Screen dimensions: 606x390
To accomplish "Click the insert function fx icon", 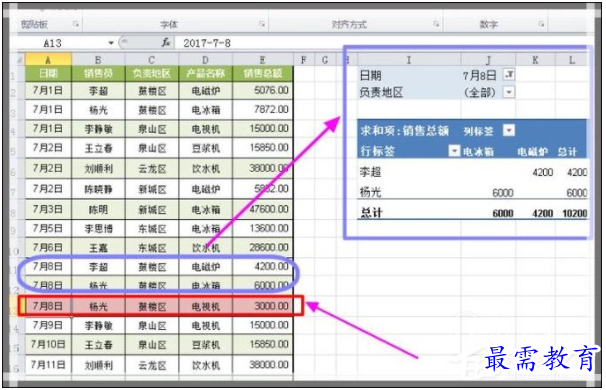I will pyautogui.click(x=166, y=43).
